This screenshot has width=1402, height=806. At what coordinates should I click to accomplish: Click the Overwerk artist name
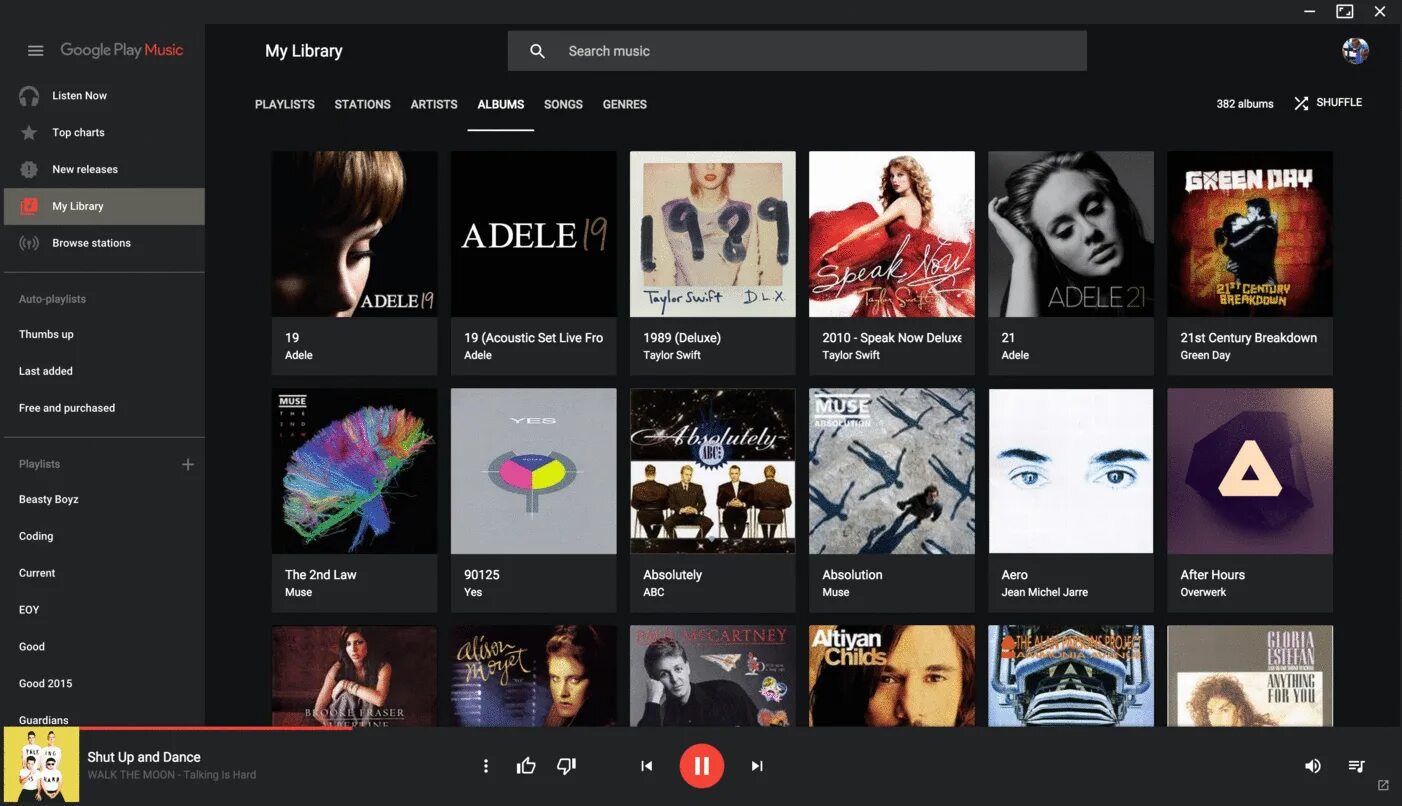pyautogui.click(x=1203, y=592)
